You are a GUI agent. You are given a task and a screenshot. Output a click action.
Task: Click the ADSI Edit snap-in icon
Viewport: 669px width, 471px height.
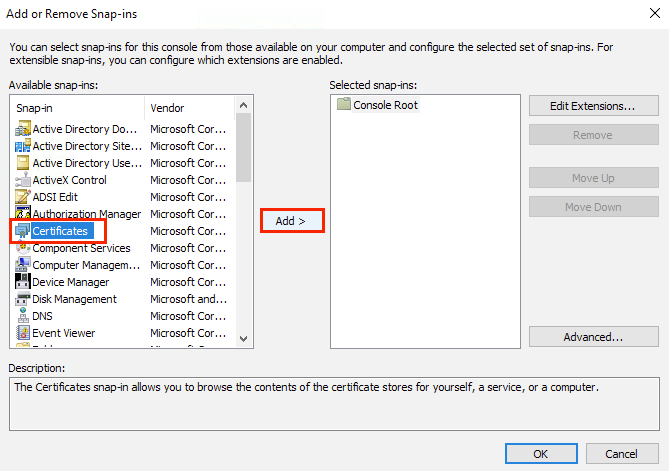point(23,197)
